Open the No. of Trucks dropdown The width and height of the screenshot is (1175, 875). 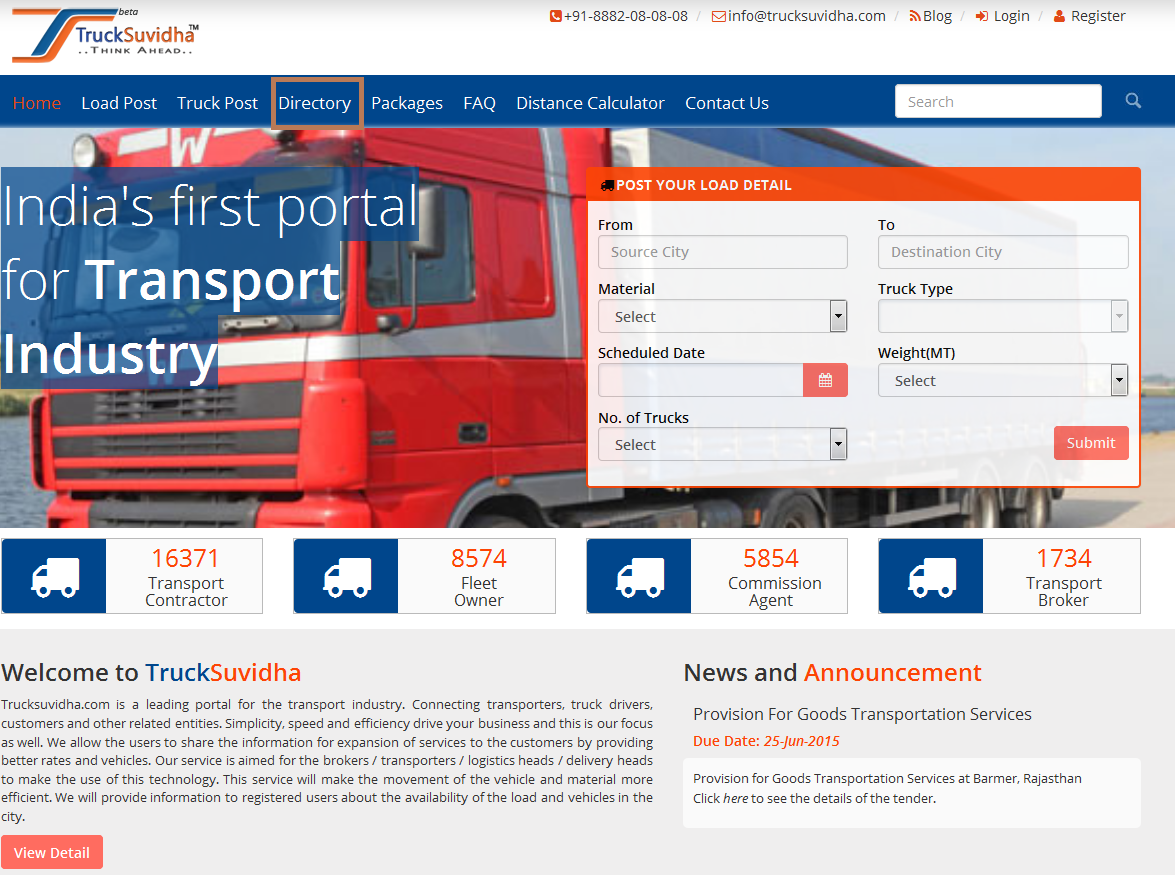(722, 445)
